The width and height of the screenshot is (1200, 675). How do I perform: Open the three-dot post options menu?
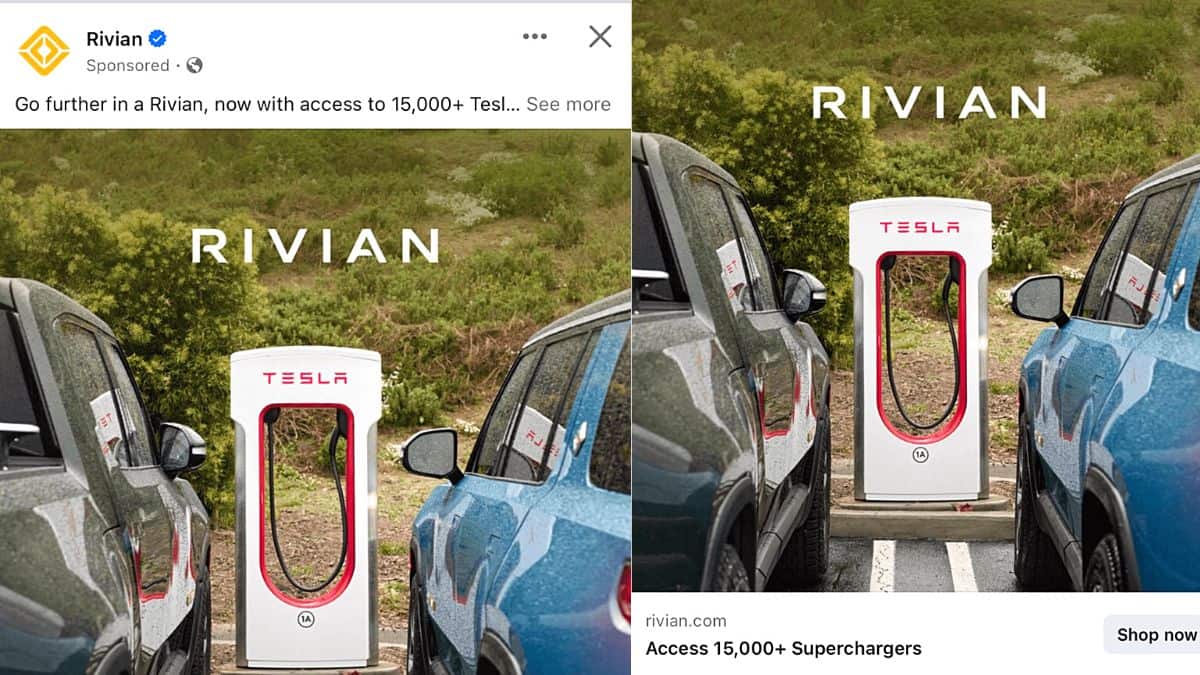pyautogui.click(x=535, y=37)
